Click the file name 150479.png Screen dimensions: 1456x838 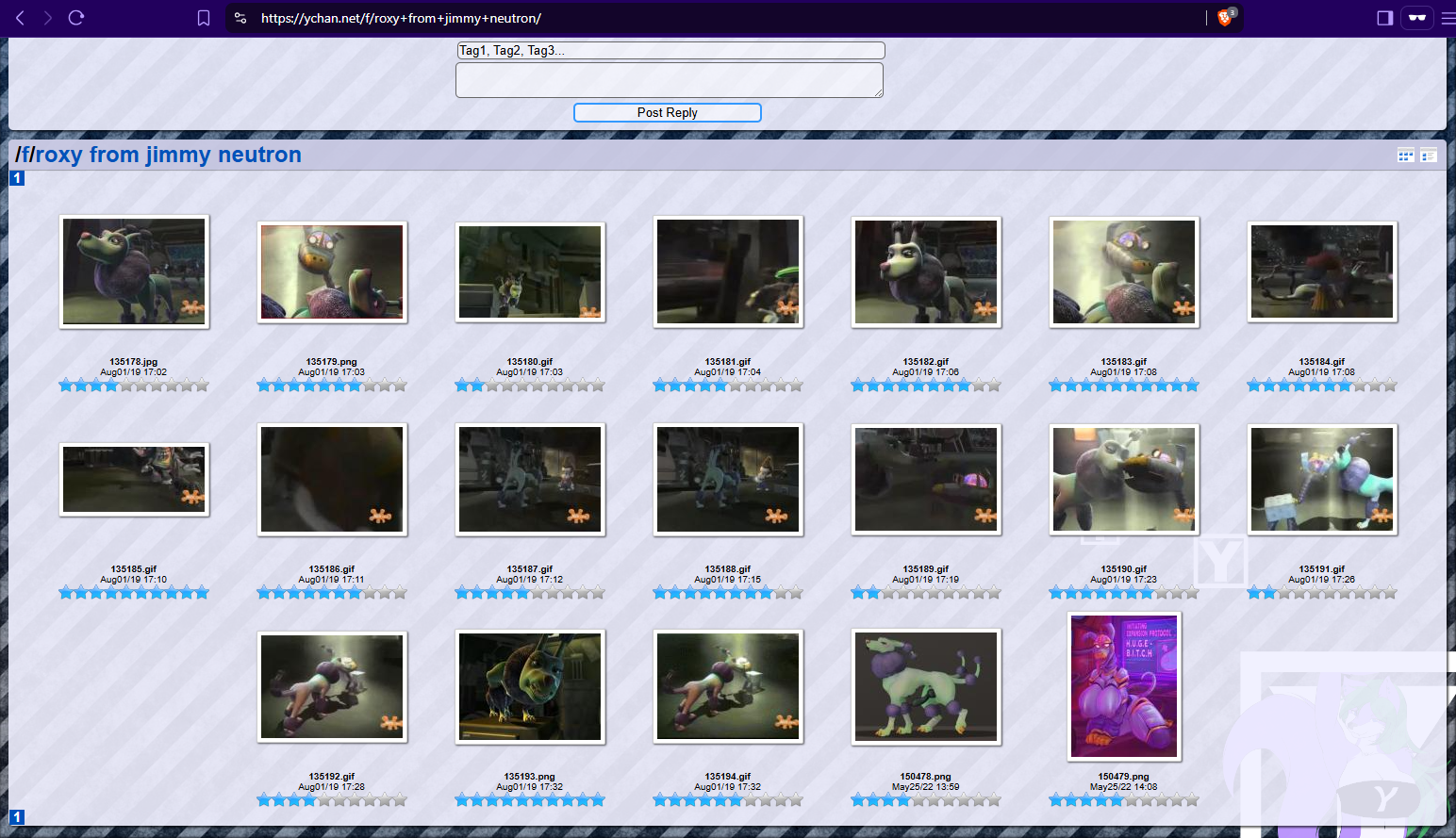point(1124,777)
